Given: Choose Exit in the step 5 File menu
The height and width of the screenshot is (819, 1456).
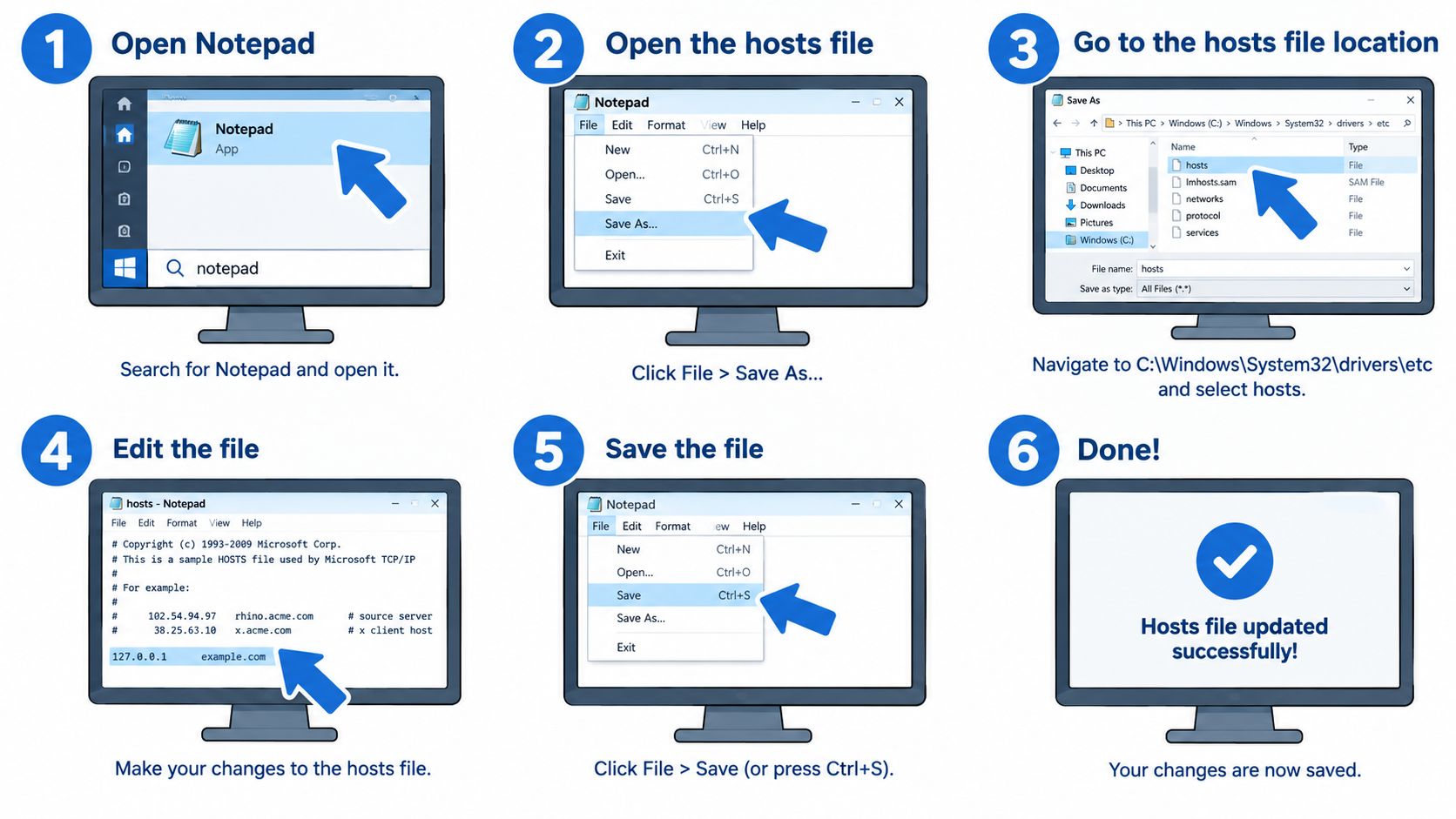Looking at the screenshot, I should (675, 648).
